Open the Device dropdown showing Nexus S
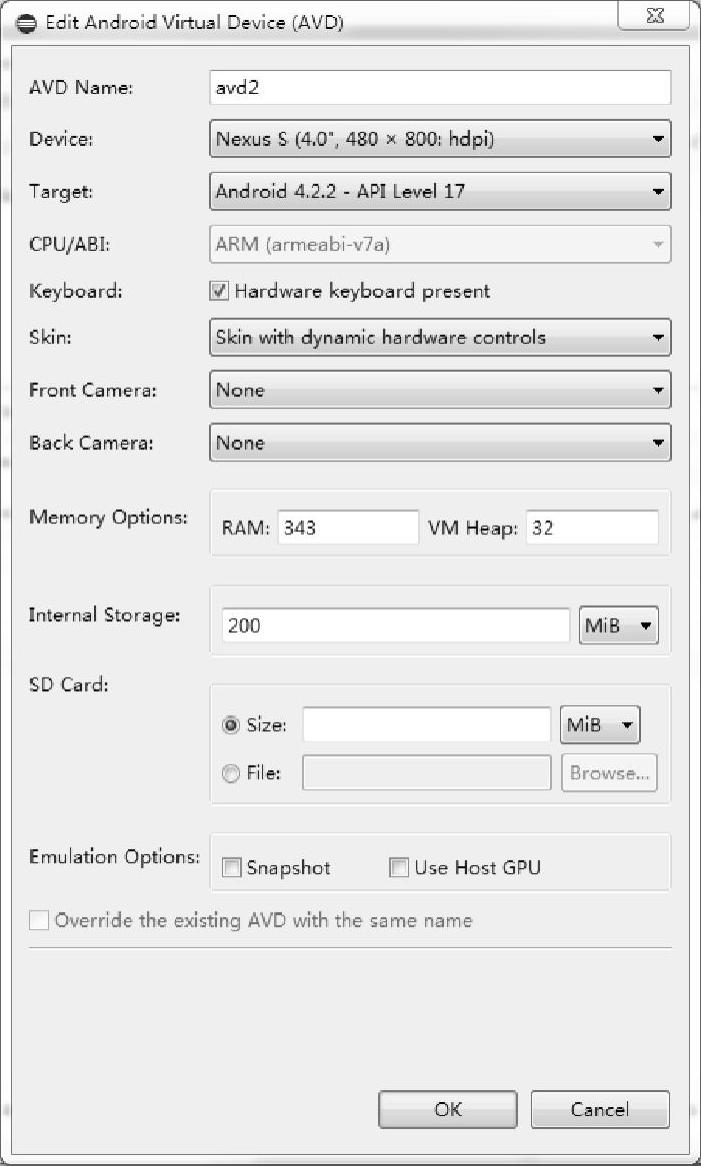 pos(440,139)
